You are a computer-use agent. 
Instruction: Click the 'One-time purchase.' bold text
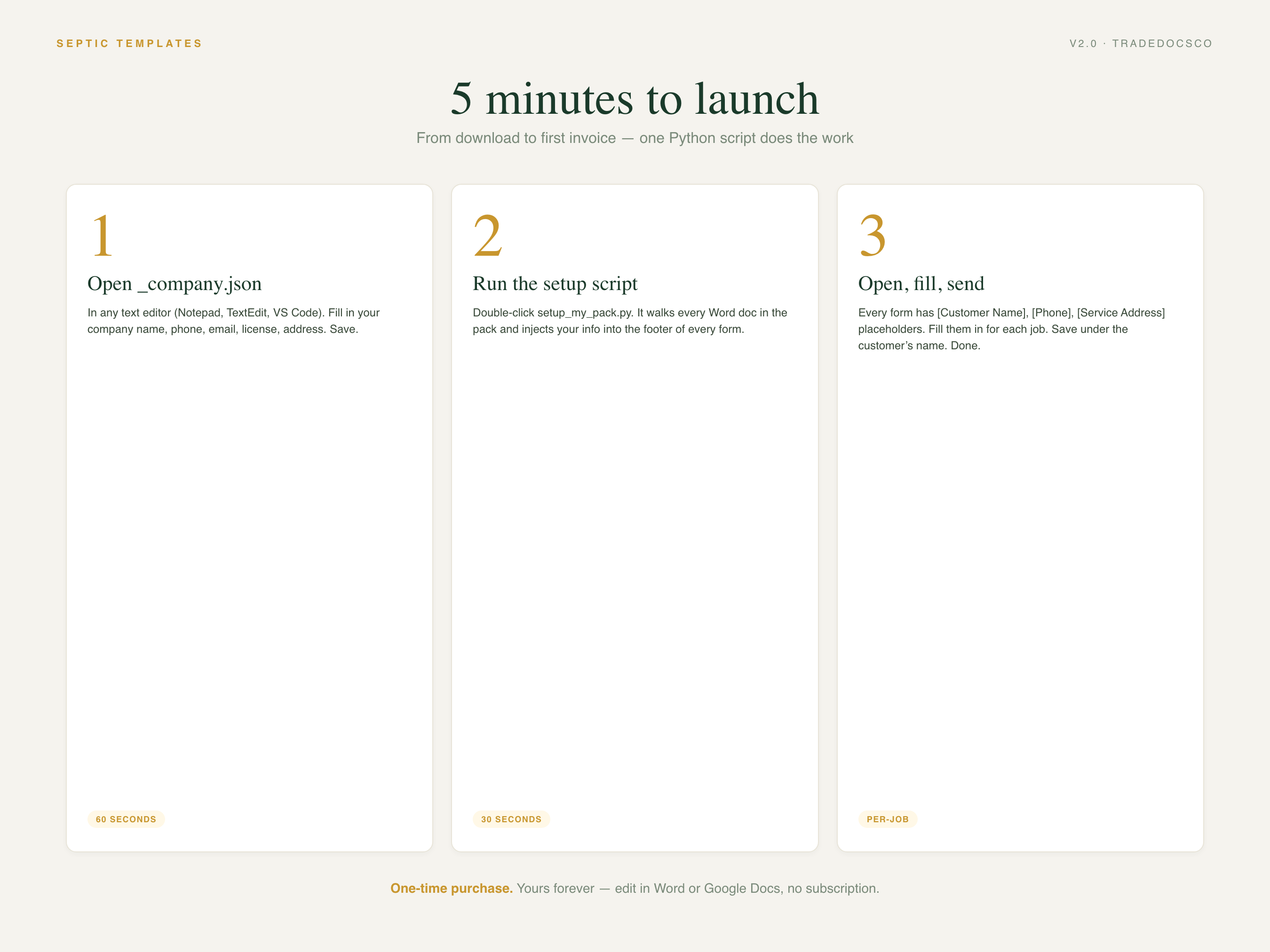[x=451, y=889]
